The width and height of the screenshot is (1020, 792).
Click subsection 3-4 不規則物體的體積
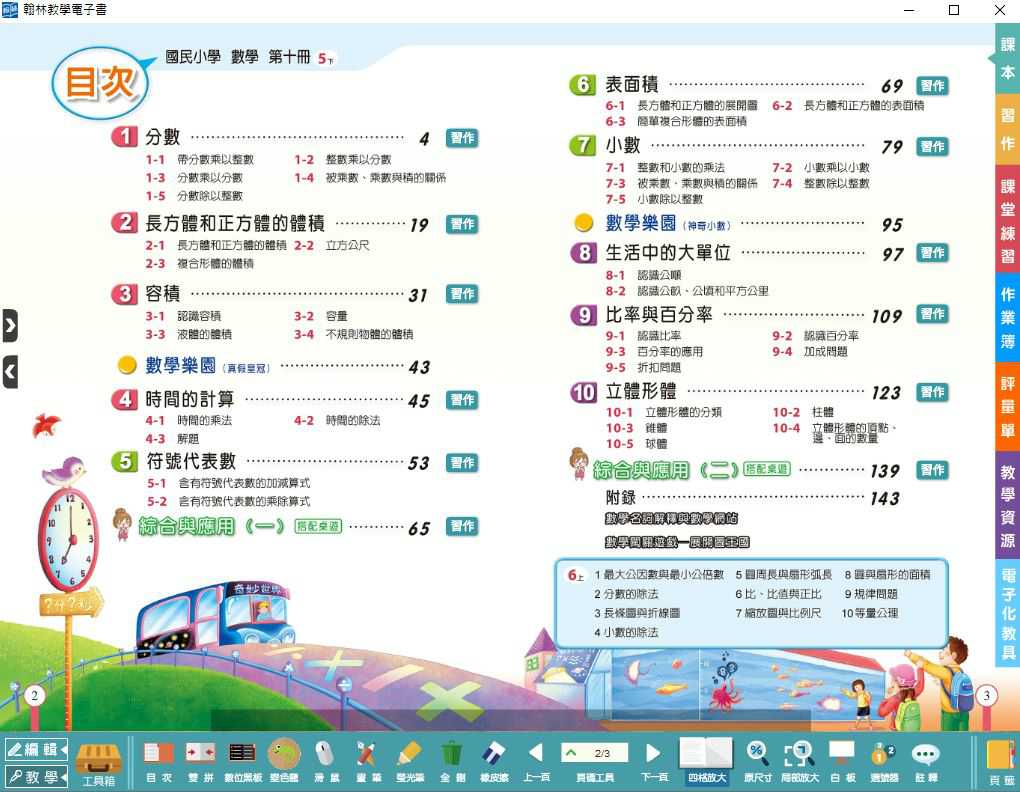coord(353,334)
